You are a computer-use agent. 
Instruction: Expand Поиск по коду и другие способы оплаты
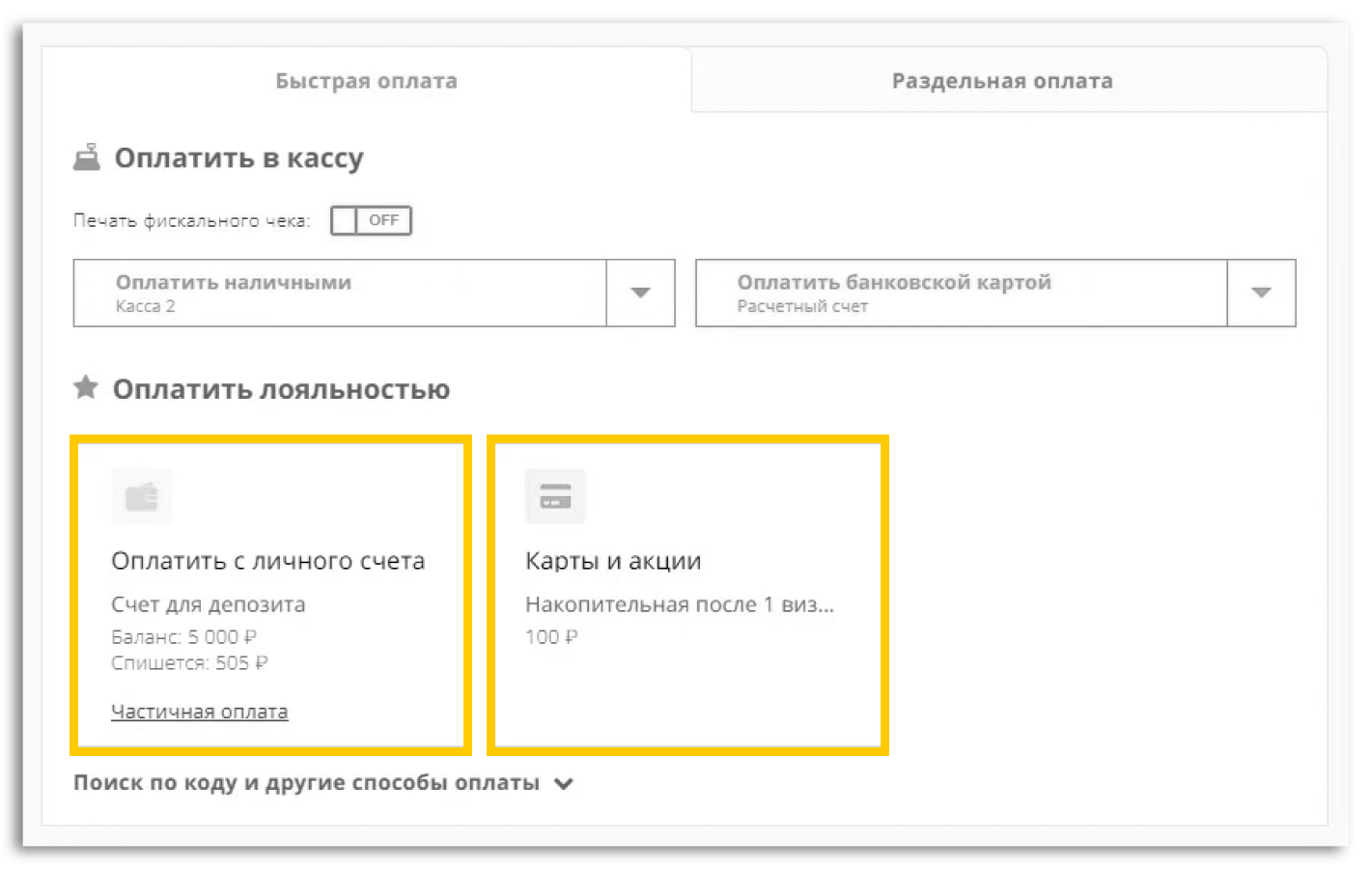click(x=306, y=783)
